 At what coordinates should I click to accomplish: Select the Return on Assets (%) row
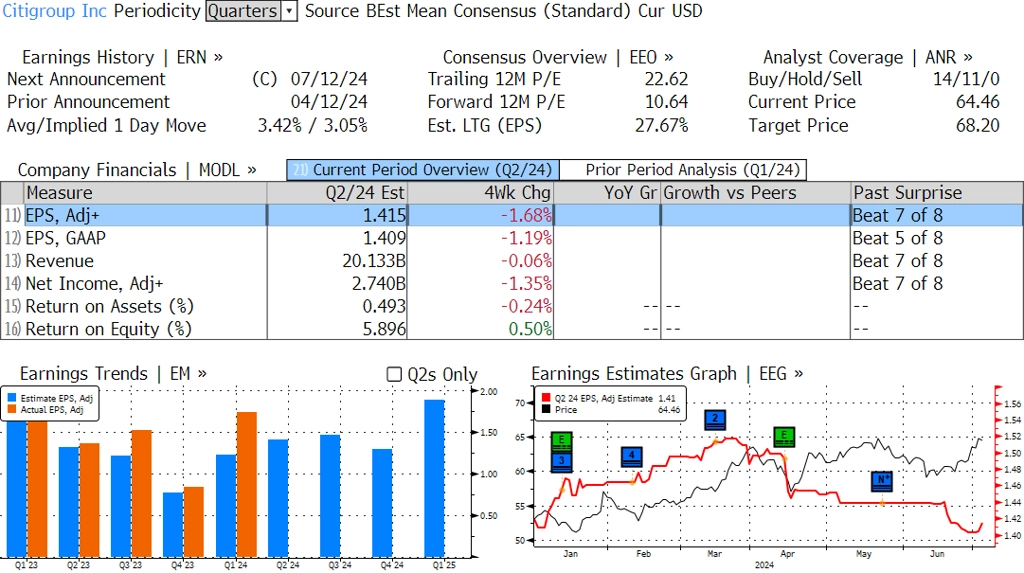512,306
